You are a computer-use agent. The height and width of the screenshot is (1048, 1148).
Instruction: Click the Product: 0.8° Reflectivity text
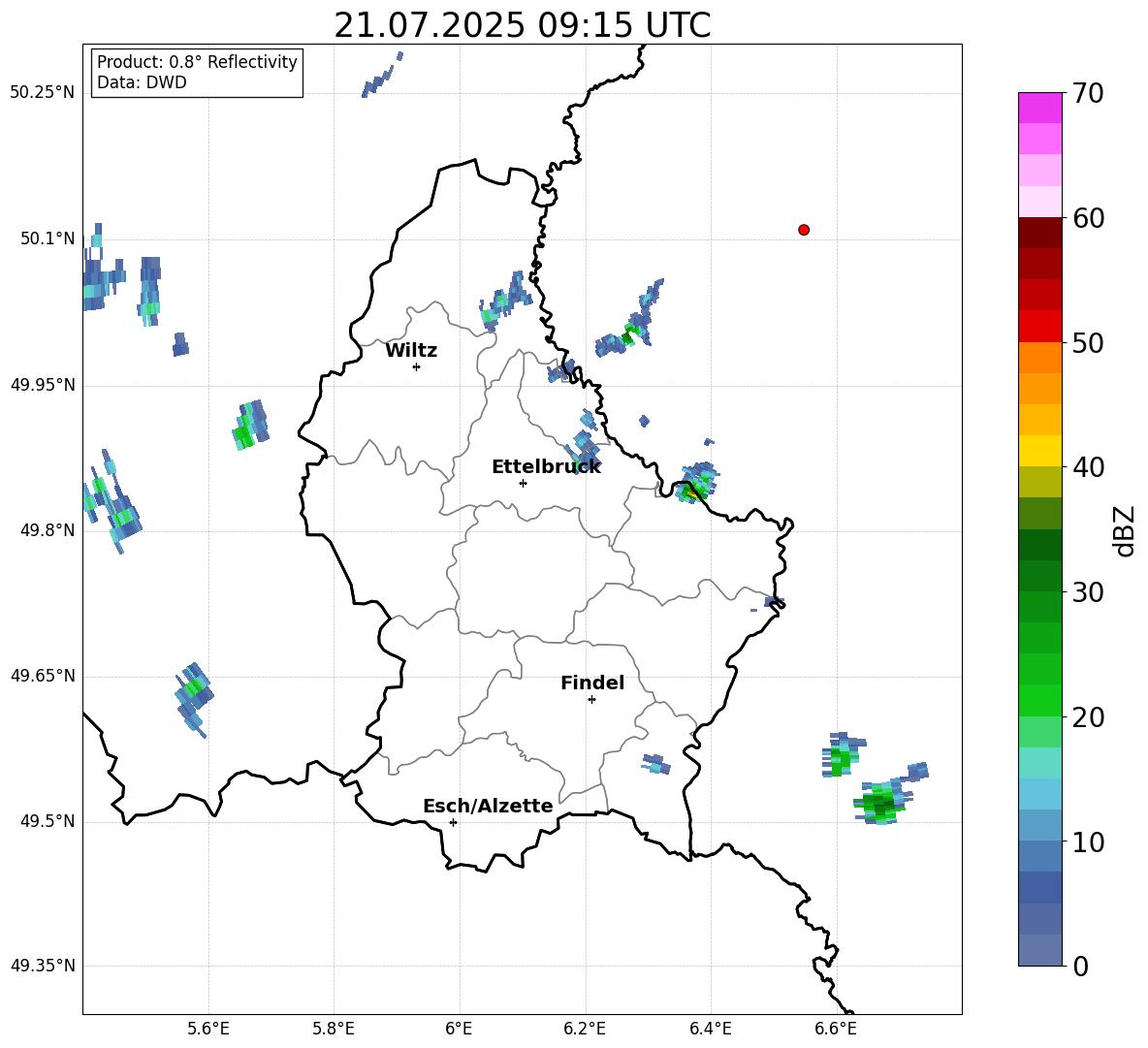pos(197,61)
